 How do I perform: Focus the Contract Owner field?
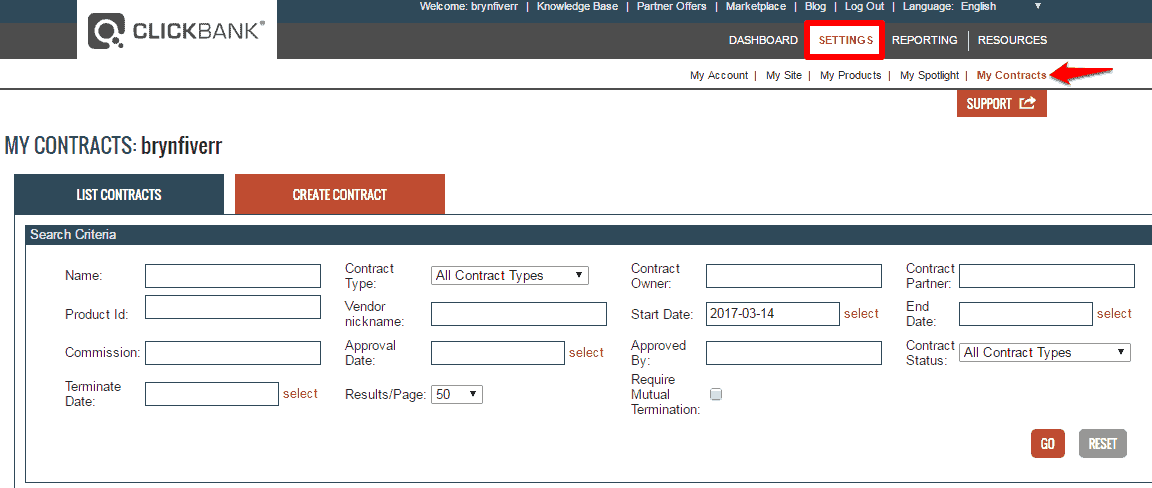pyautogui.click(x=793, y=276)
